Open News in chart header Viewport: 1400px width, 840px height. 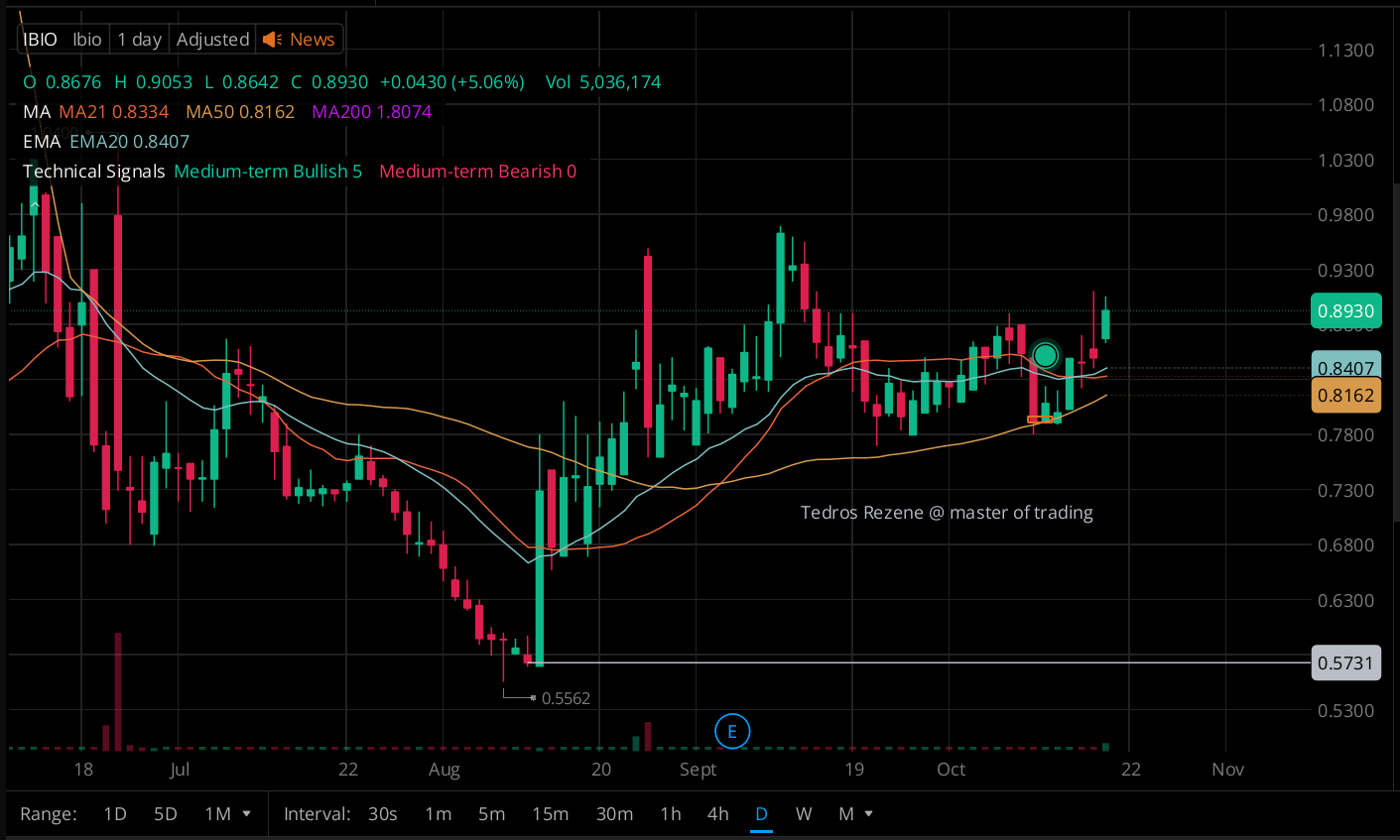[312, 40]
